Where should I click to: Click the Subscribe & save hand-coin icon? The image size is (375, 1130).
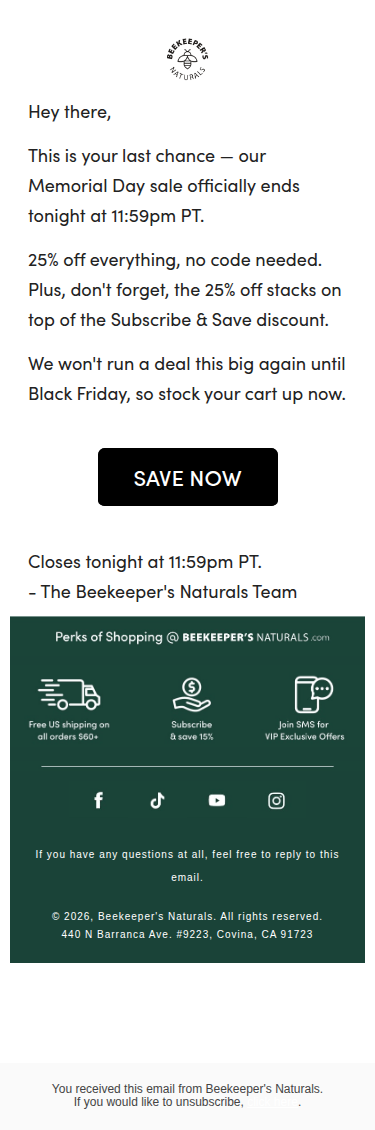point(192,695)
